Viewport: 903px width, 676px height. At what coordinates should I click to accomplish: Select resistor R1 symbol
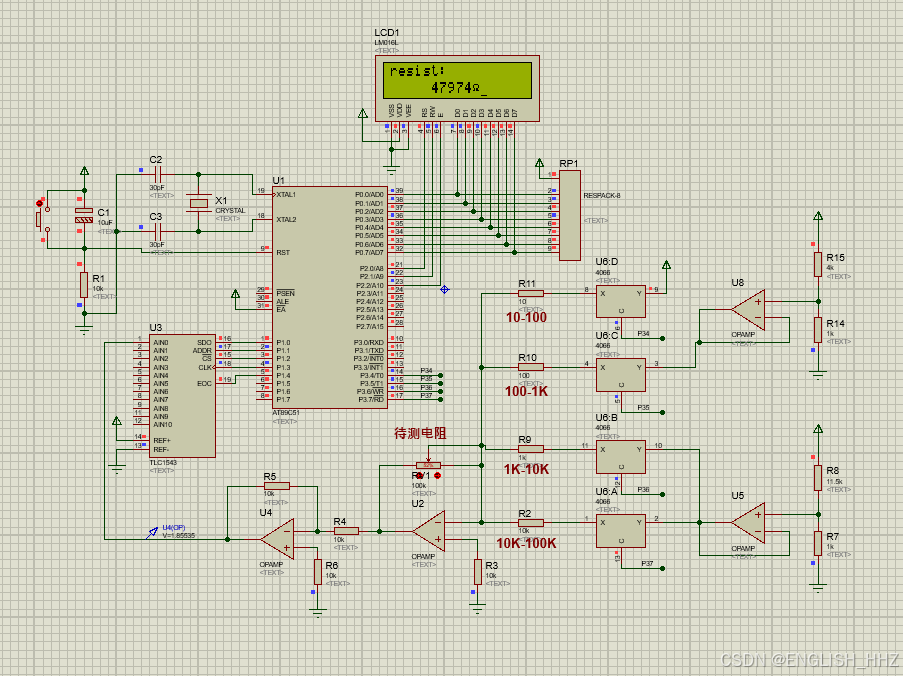coord(84,285)
